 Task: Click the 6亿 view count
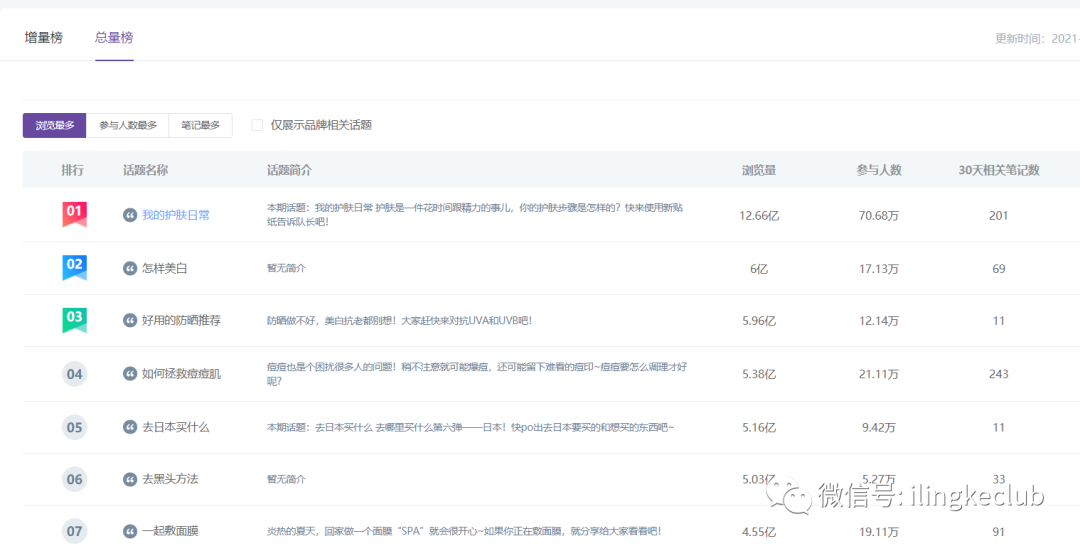coord(759,269)
